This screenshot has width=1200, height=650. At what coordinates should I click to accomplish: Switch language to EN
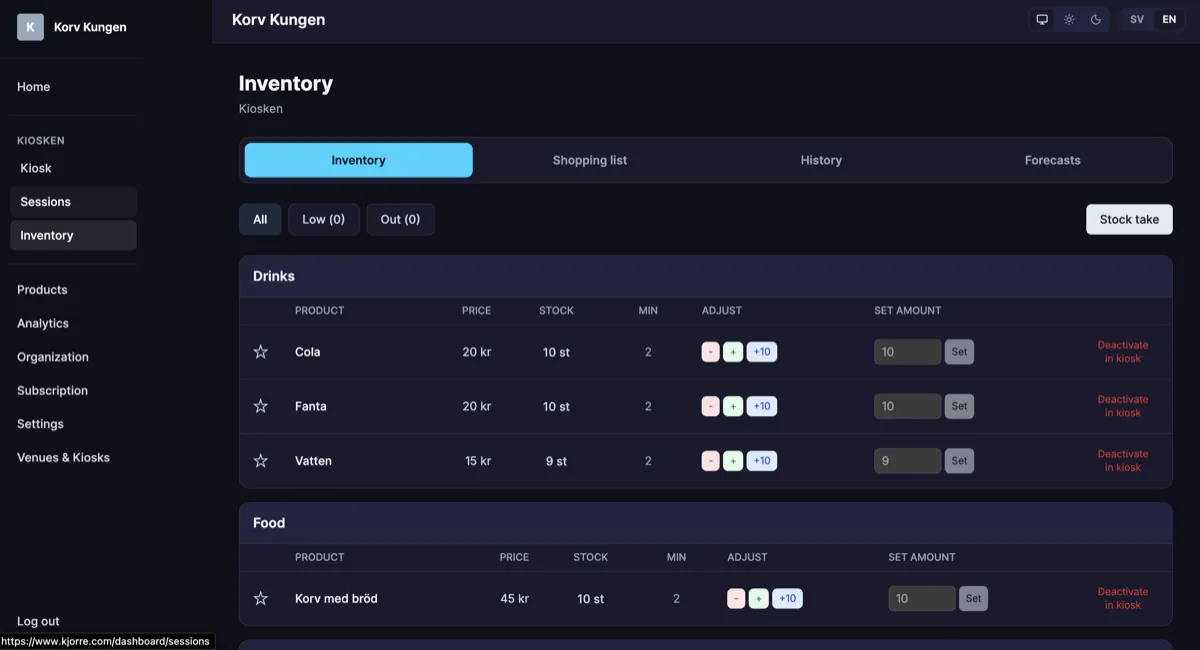[x=1169, y=20]
